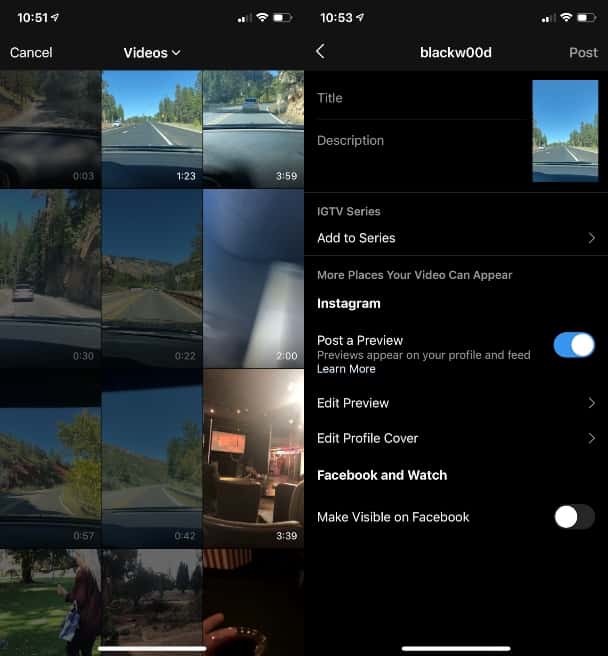Image resolution: width=608 pixels, height=656 pixels.
Task: Tap the Title input field
Action: pyautogui.click(x=420, y=98)
